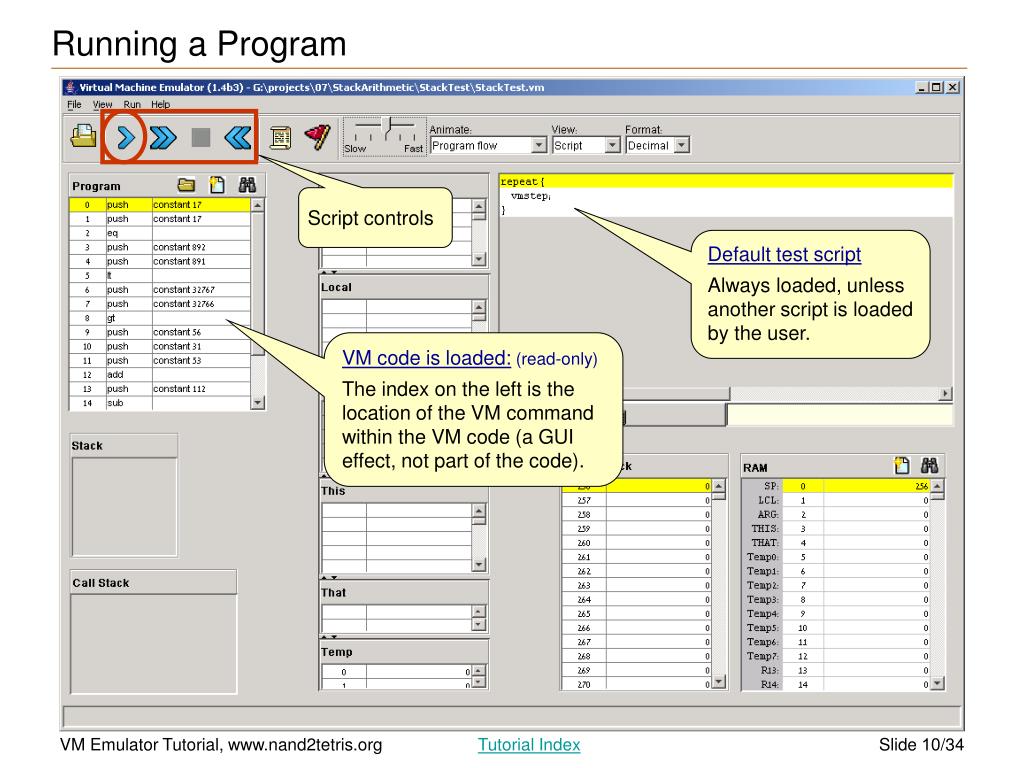Click the Program panel binoculars search icon
Viewport: 1024px width, 768px height.
coord(247,185)
